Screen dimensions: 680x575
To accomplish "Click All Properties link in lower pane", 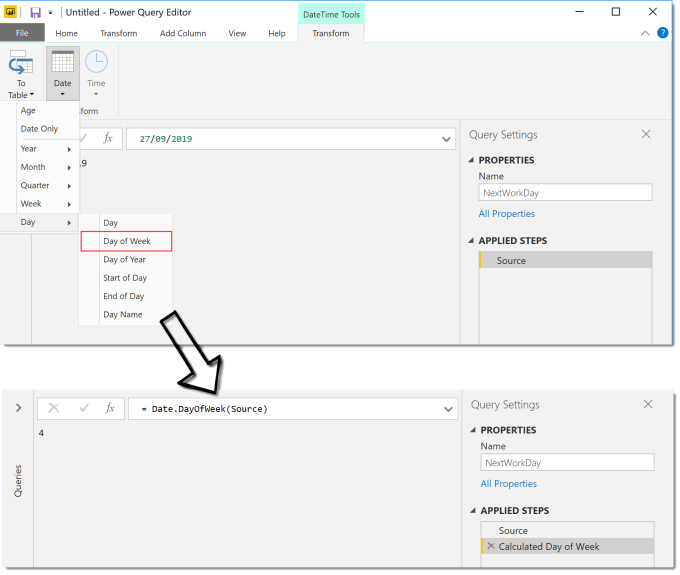I will coord(508,484).
